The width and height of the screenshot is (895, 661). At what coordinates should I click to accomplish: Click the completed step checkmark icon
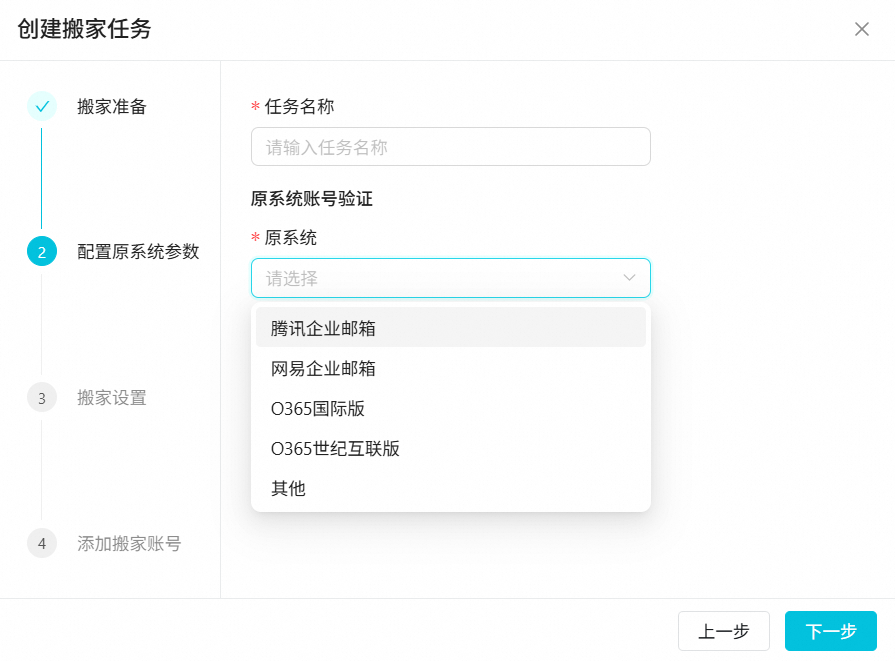[x=42, y=106]
